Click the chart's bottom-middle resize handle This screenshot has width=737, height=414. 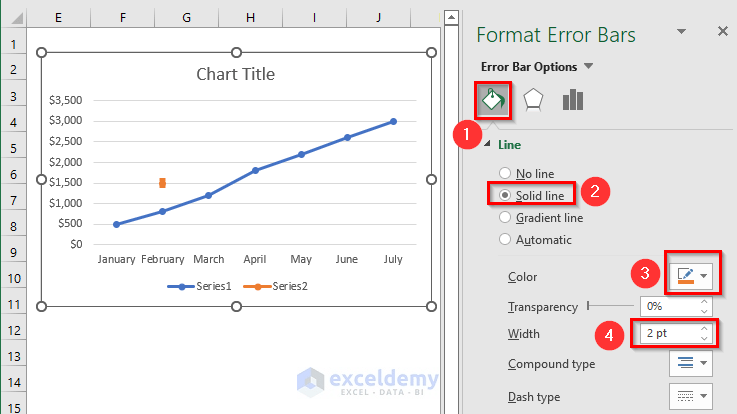pos(236,307)
